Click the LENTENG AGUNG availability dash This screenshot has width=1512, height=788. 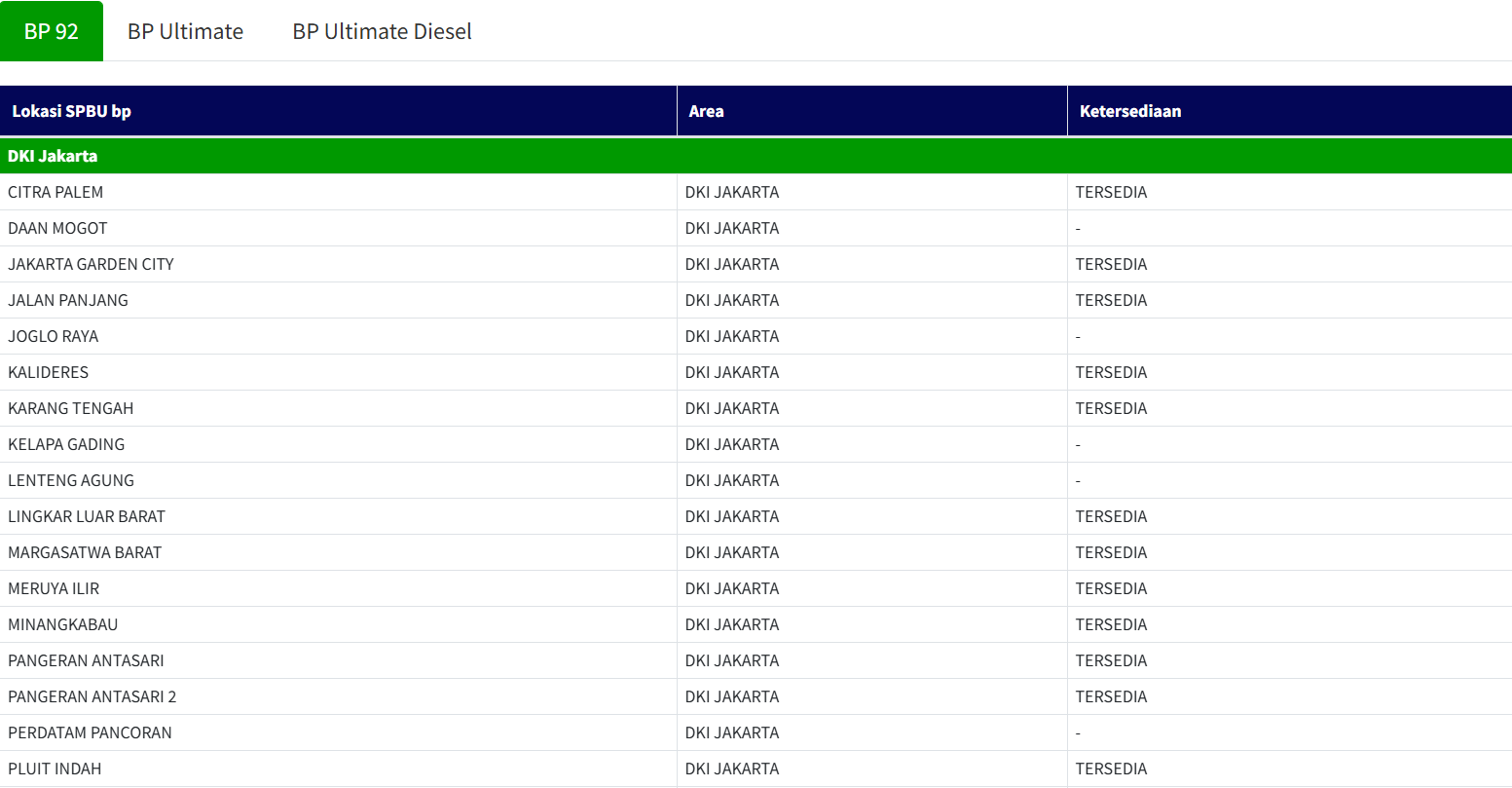[1078, 480]
